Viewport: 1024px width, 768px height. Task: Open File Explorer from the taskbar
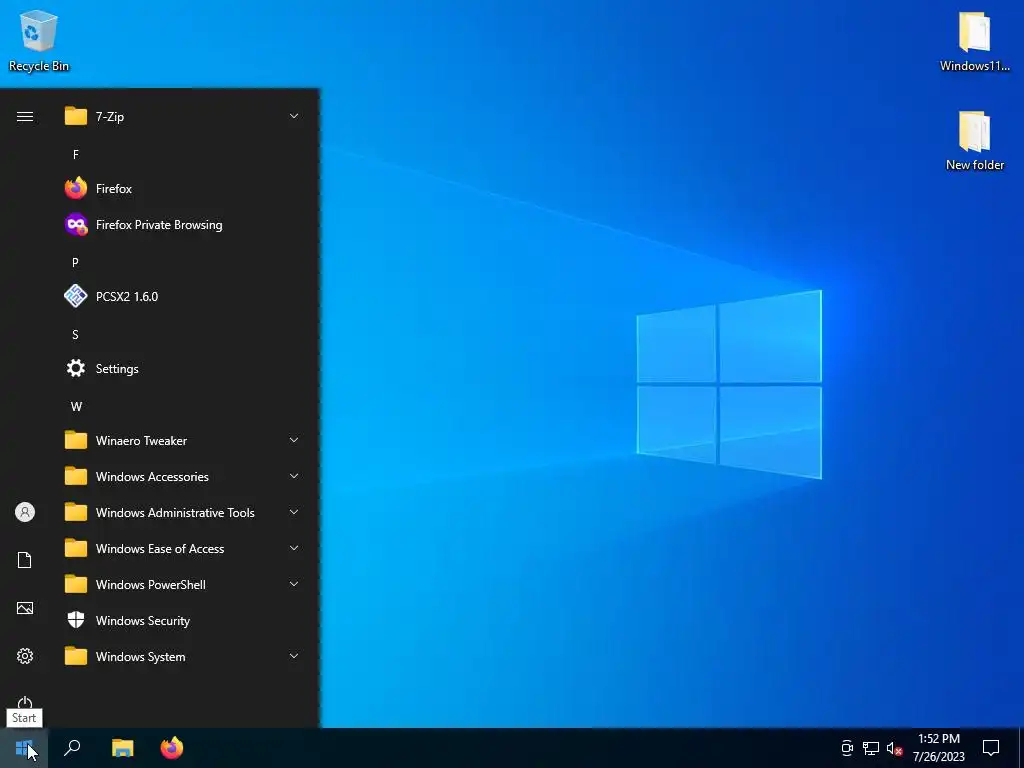click(x=122, y=748)
